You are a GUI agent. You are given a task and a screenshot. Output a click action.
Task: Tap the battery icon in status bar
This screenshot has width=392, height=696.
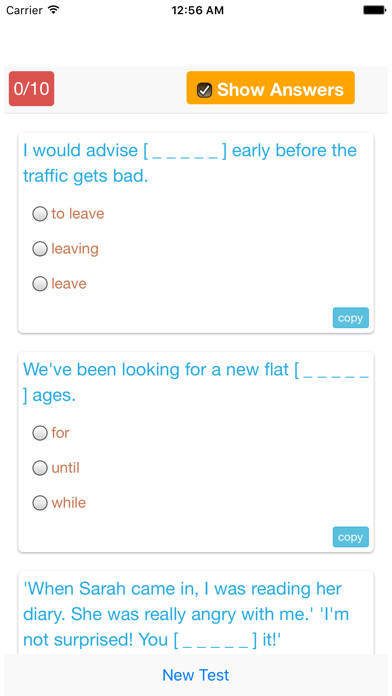click(374, 10)
